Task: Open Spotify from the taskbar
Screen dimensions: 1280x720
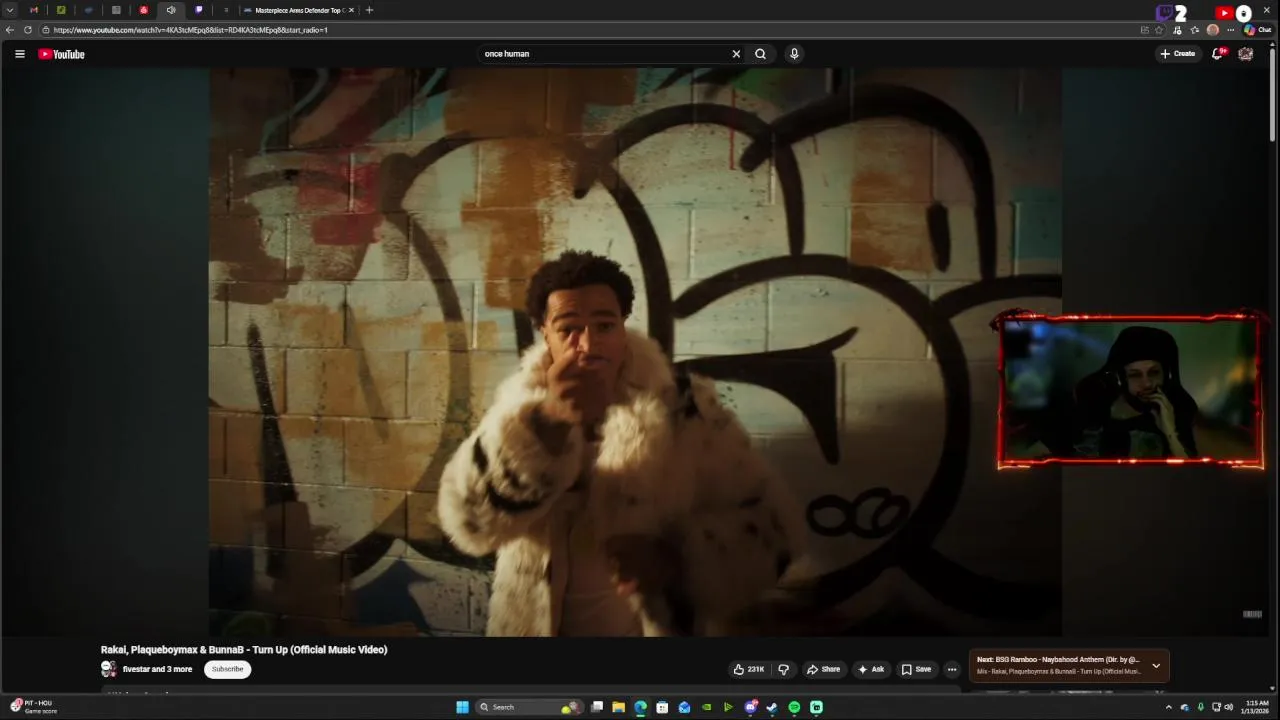Action: coord(794,707)
